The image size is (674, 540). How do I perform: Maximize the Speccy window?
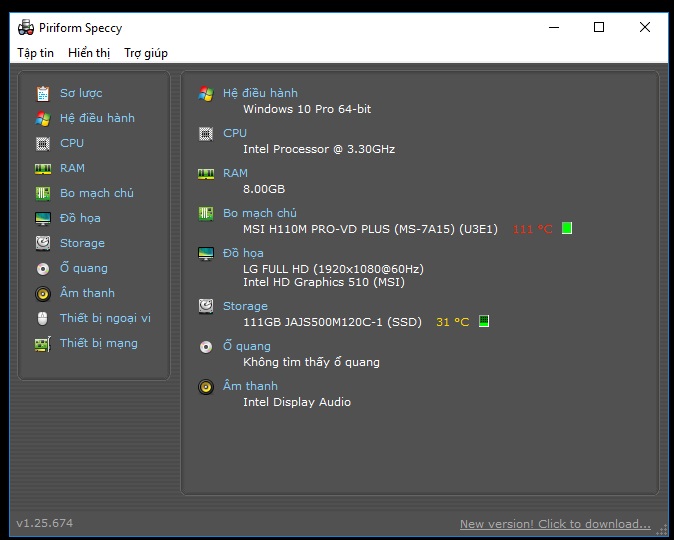tap(599, 27)
